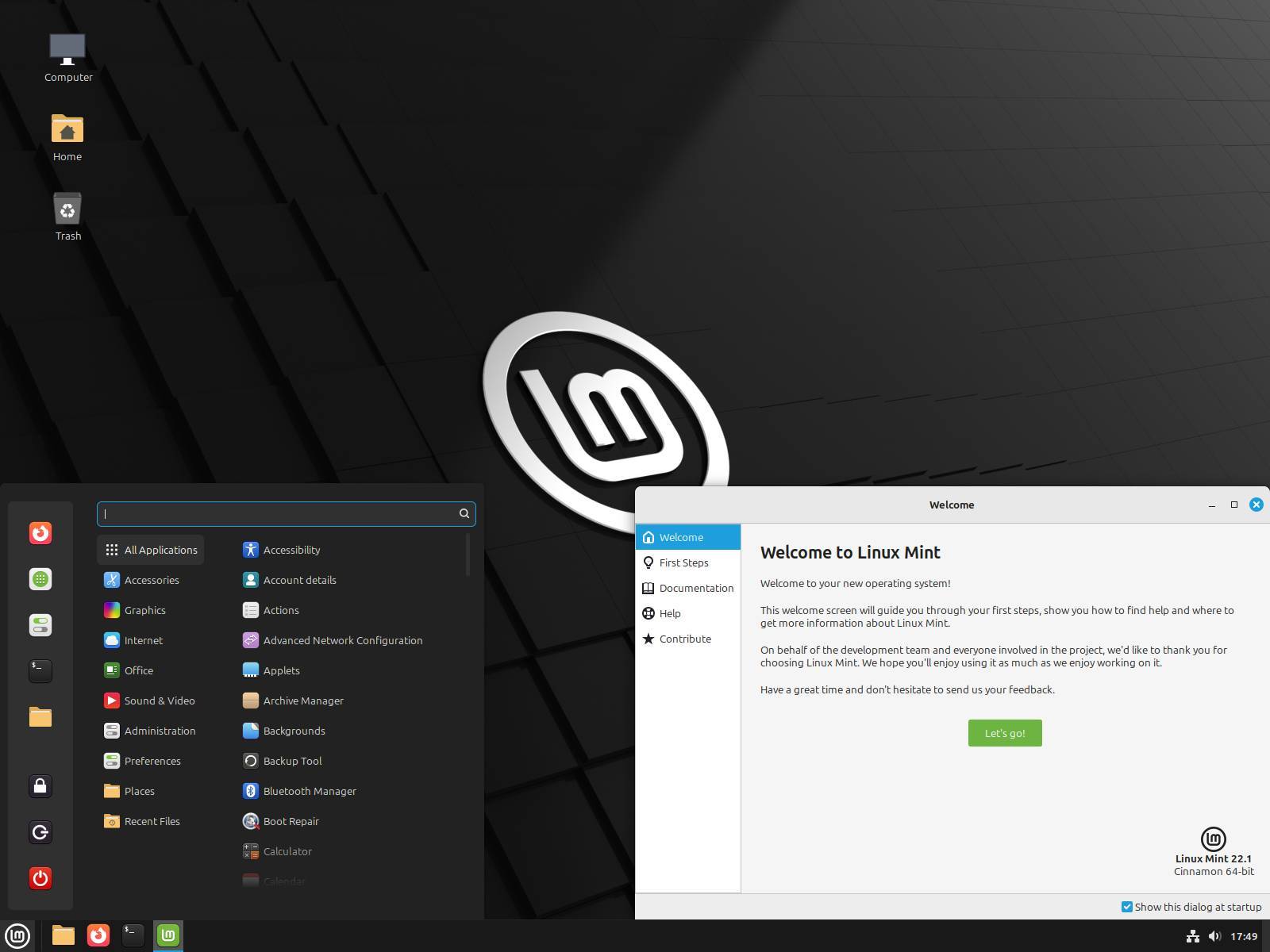This screenshot has width=1270, height=952.
Task: Launch Firefox from the bottom panel
Action: click(x=98, y=936)
